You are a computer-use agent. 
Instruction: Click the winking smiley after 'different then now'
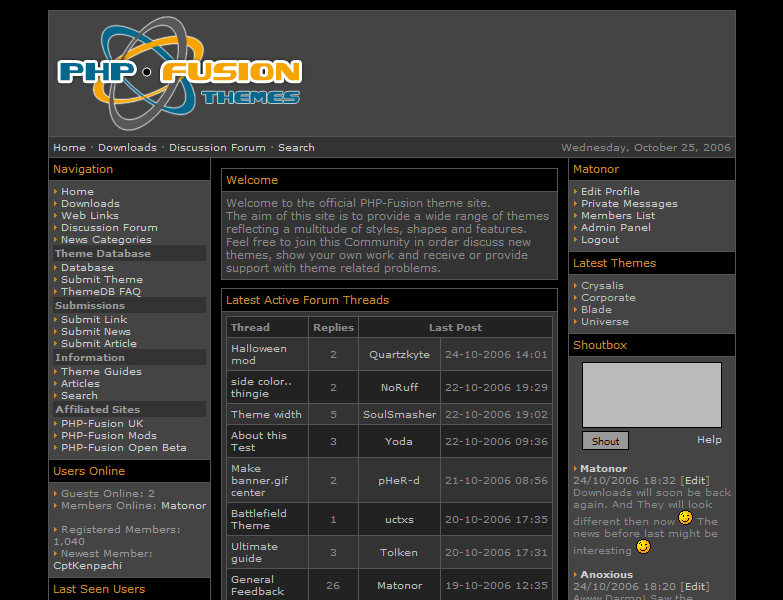[686, 518]
